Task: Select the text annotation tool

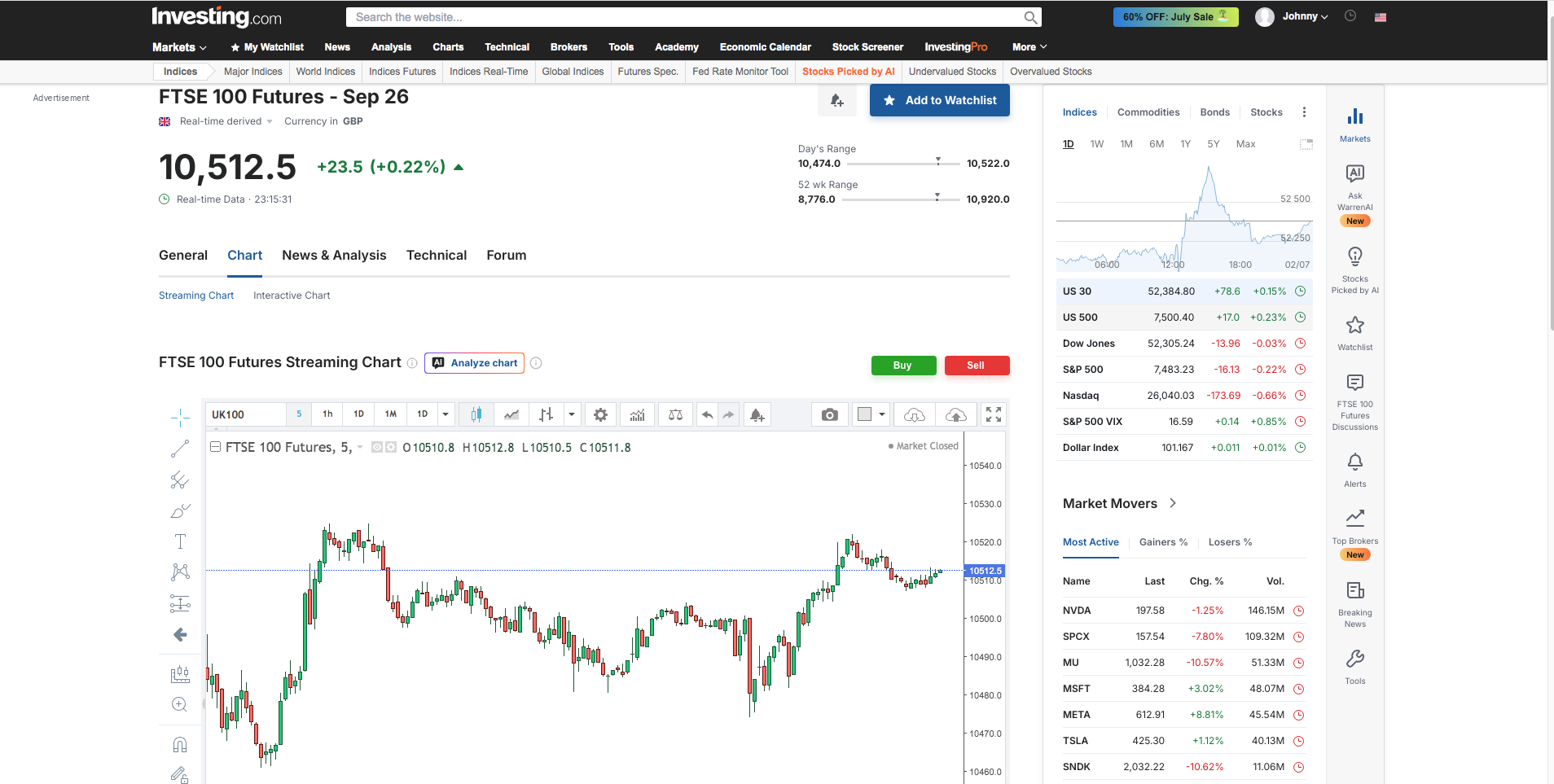Action: [180, 541]
